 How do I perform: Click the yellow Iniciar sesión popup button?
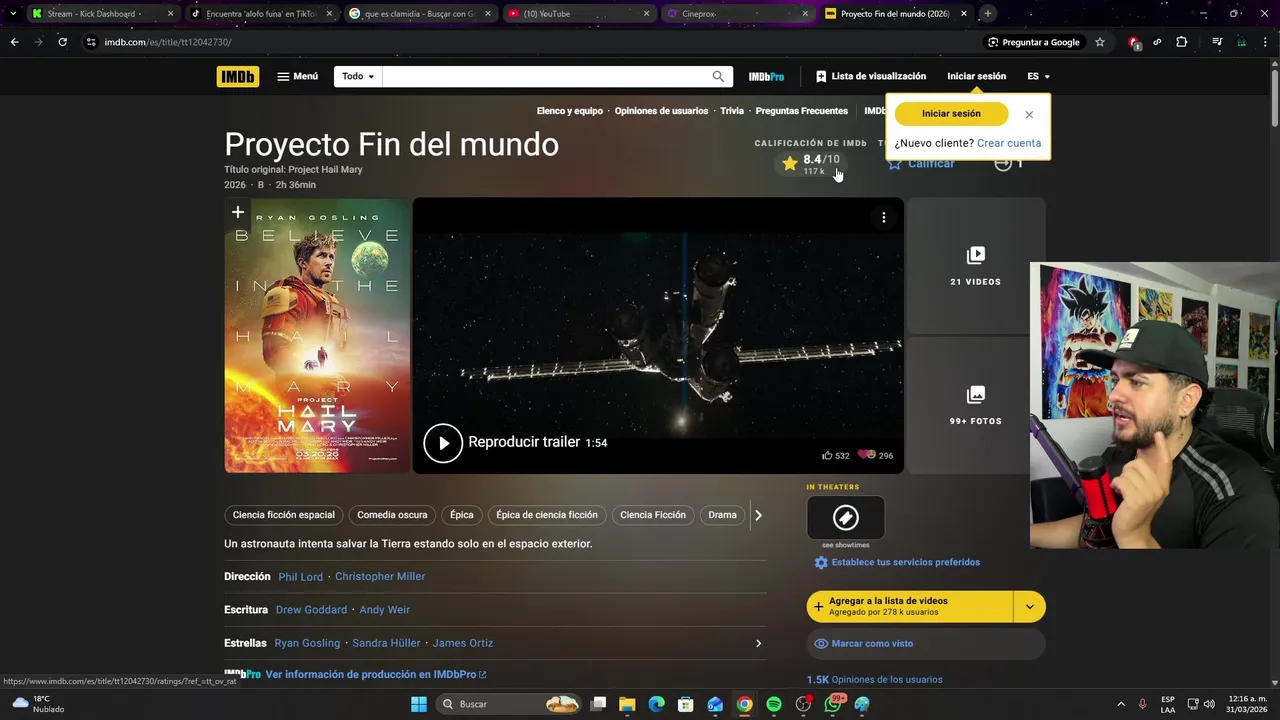tap(951, 114)
